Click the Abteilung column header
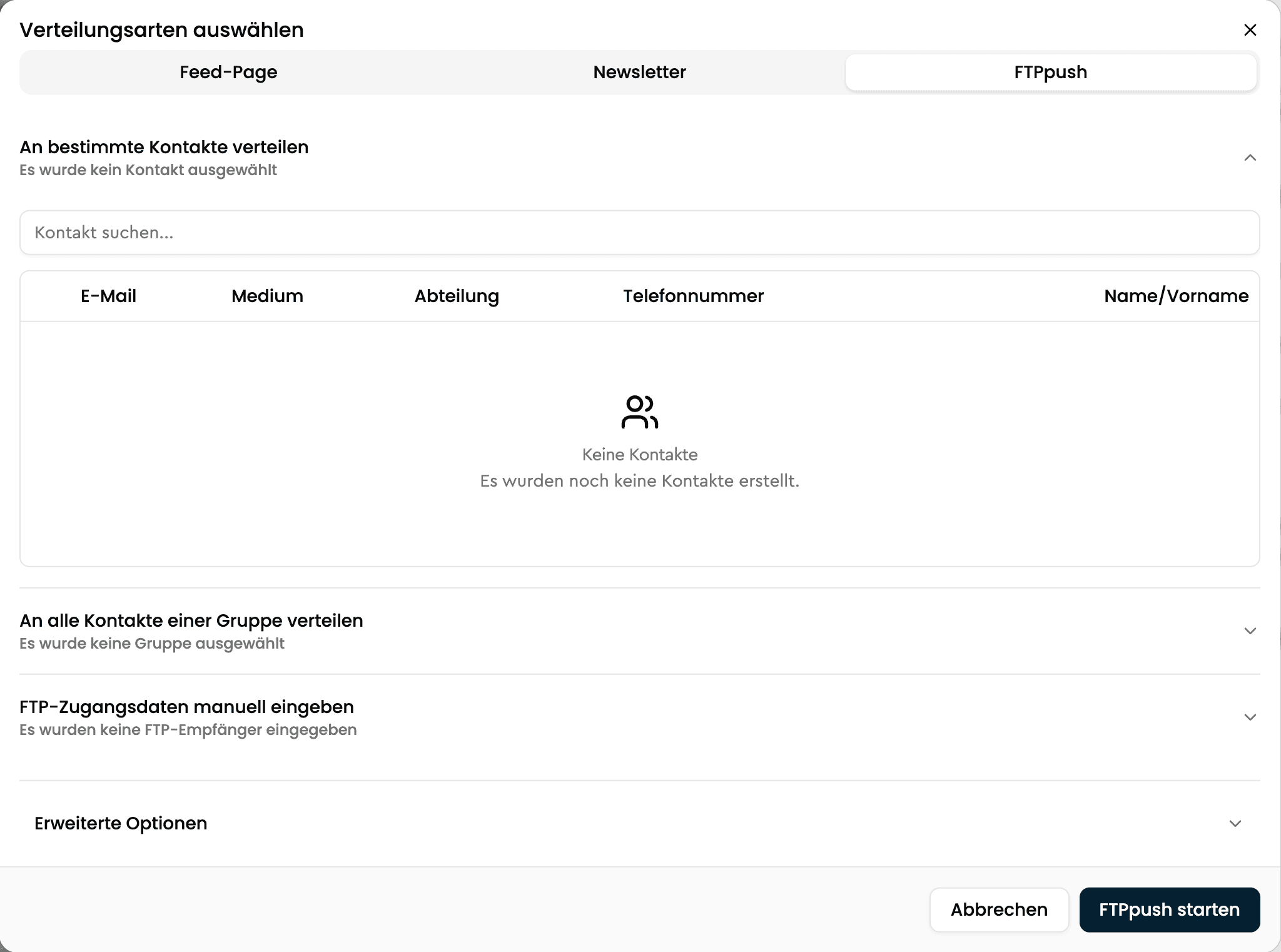 click(457, 296)
